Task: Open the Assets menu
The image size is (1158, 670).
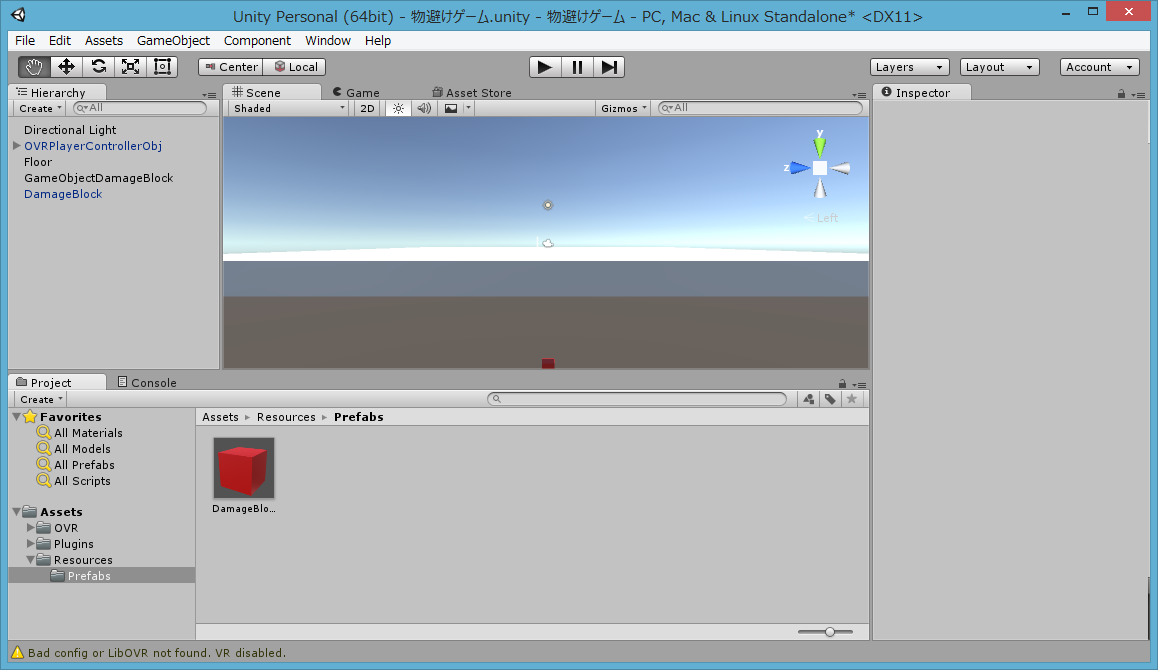Action: (x=103, y=41)
